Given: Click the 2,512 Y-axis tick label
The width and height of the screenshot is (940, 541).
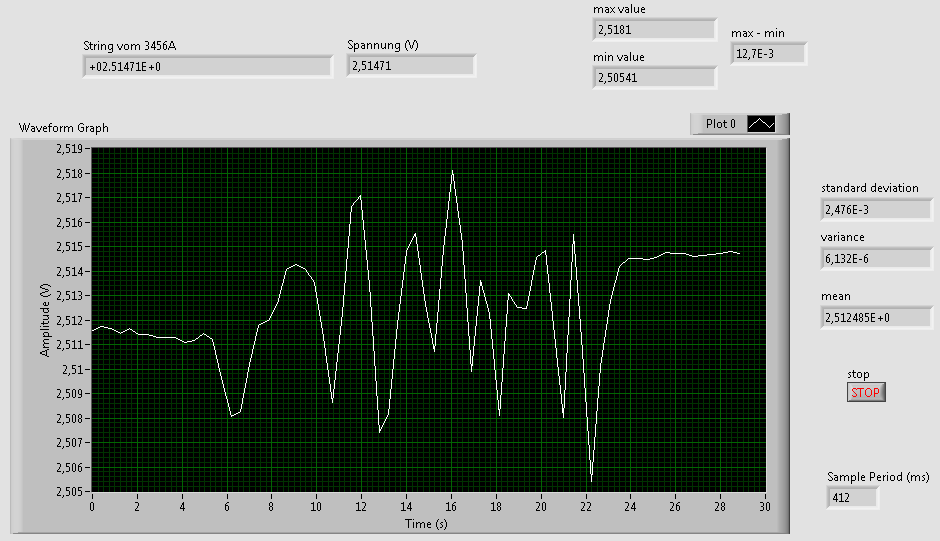Looking at the screenshot, I should (69, 320).
